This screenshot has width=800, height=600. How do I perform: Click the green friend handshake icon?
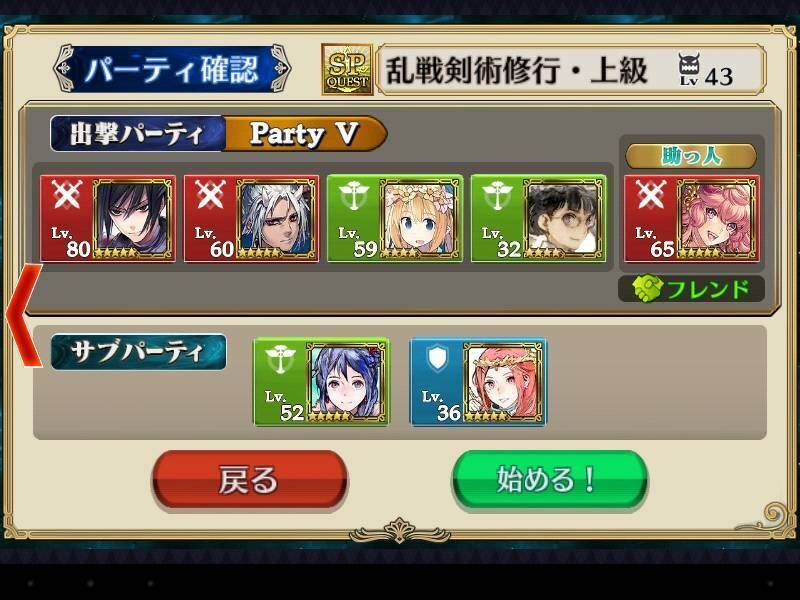(x=647, y=289)
